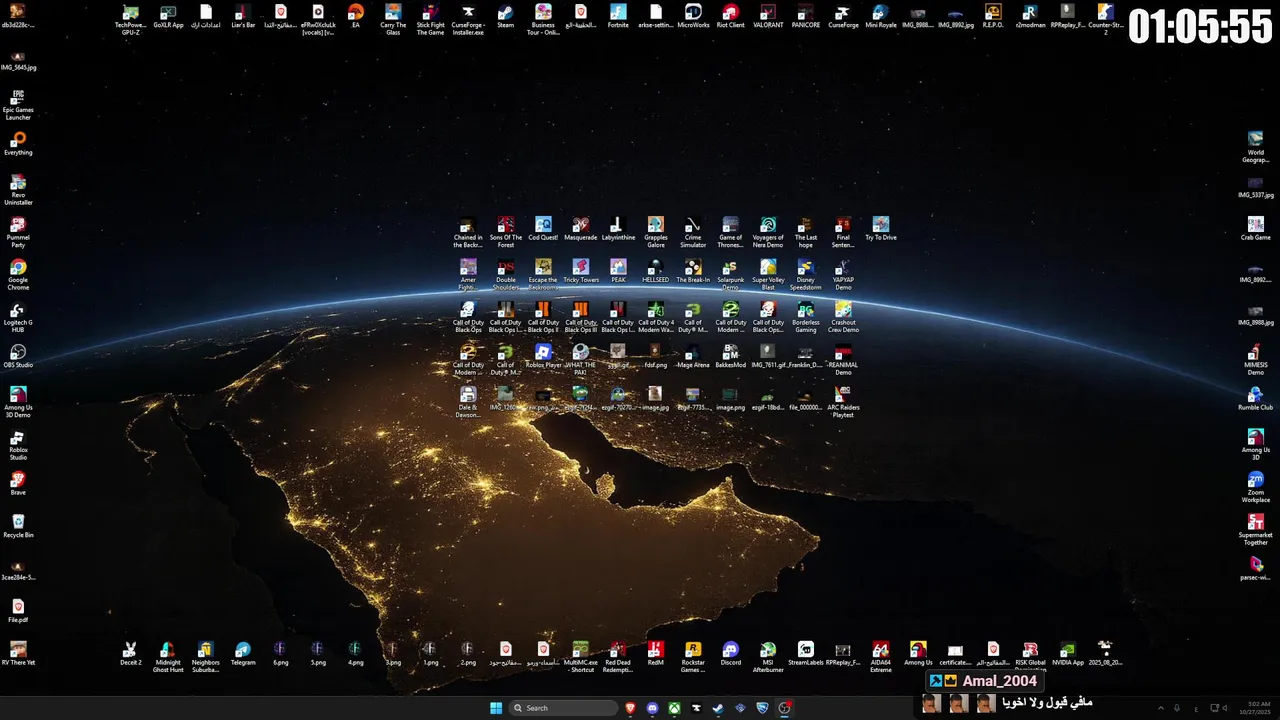Open the Discord desktop shortcut

pos(731,654)
